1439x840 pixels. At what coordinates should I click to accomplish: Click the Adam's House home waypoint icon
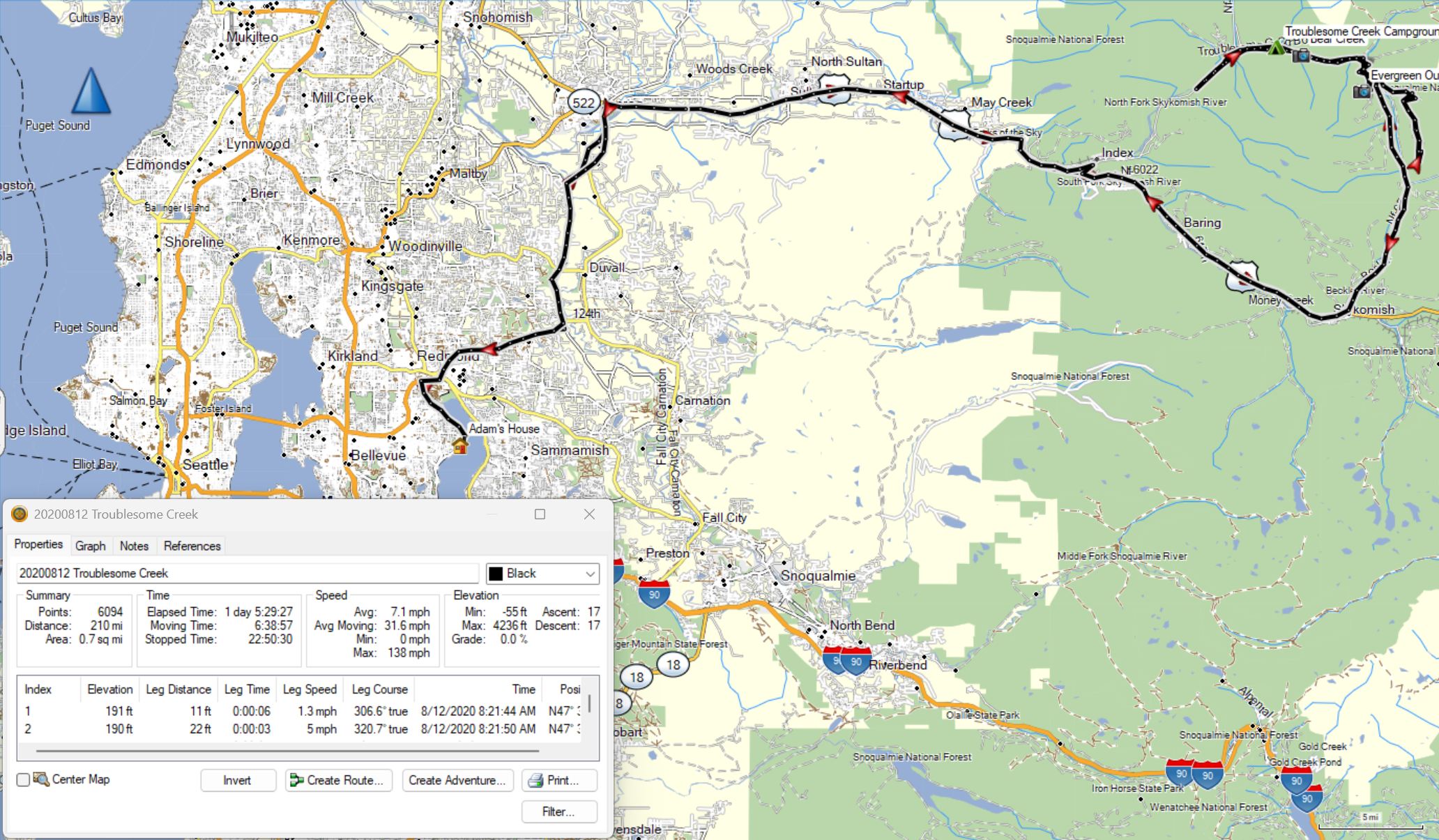pyautogui.click(x=459, y=445)
